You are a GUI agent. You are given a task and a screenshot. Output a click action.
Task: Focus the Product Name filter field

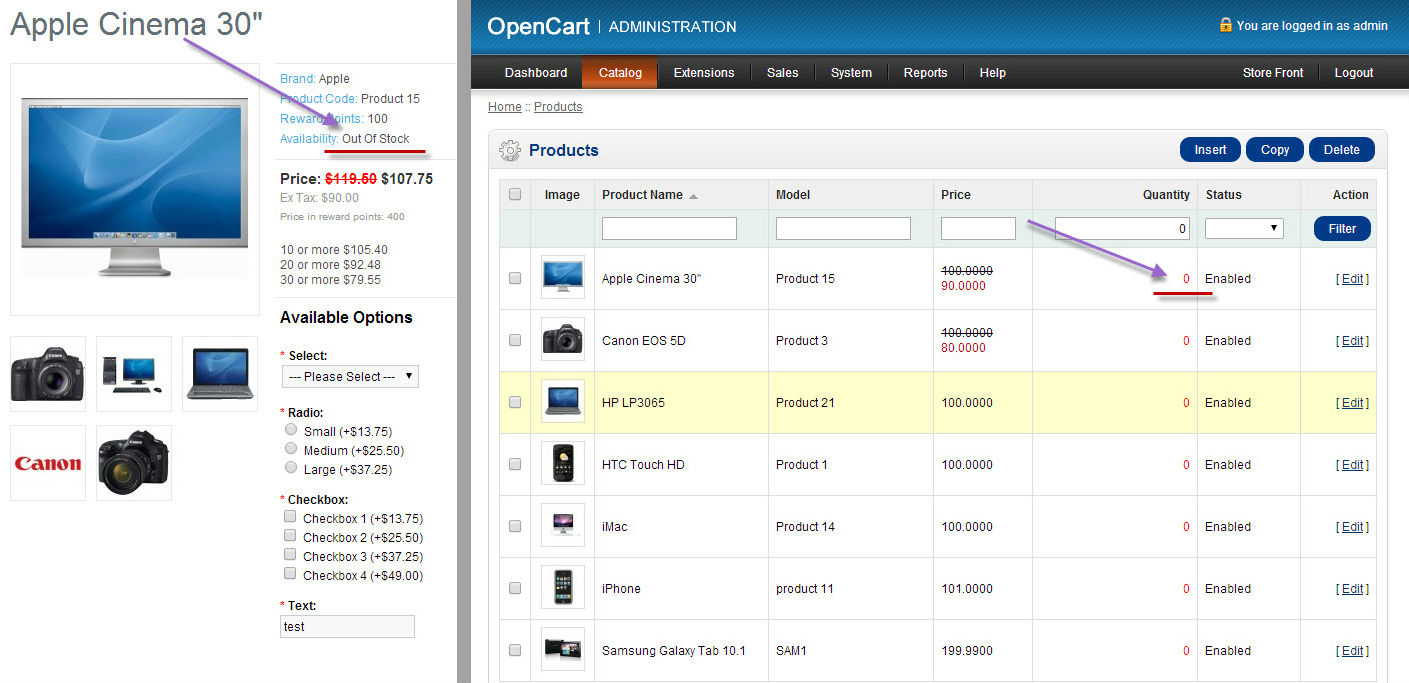[669, 229]
